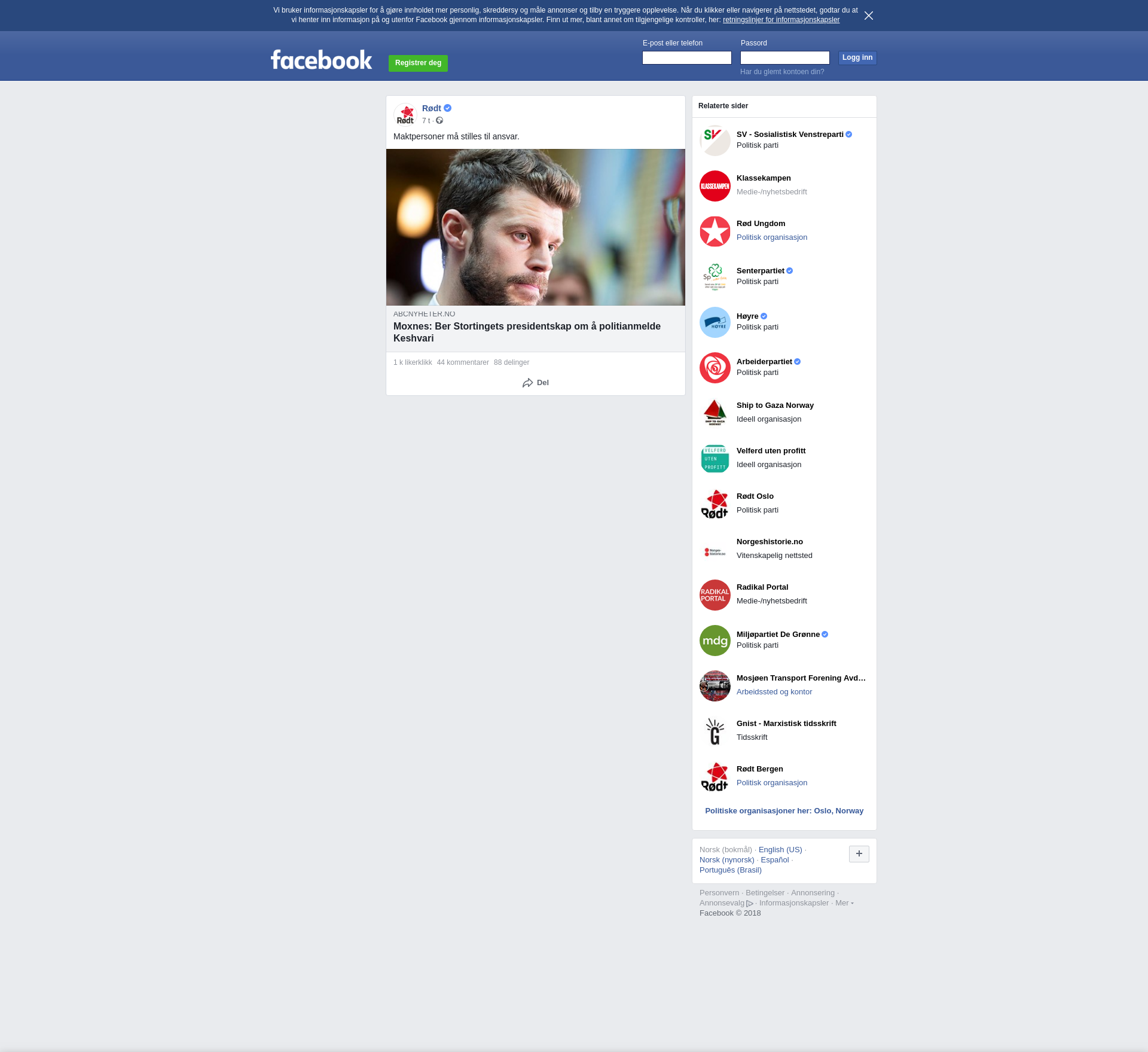The width and height of the screenshot is (1148, 1052).
Task: Close the cookie notice banner
Action: 869,16
